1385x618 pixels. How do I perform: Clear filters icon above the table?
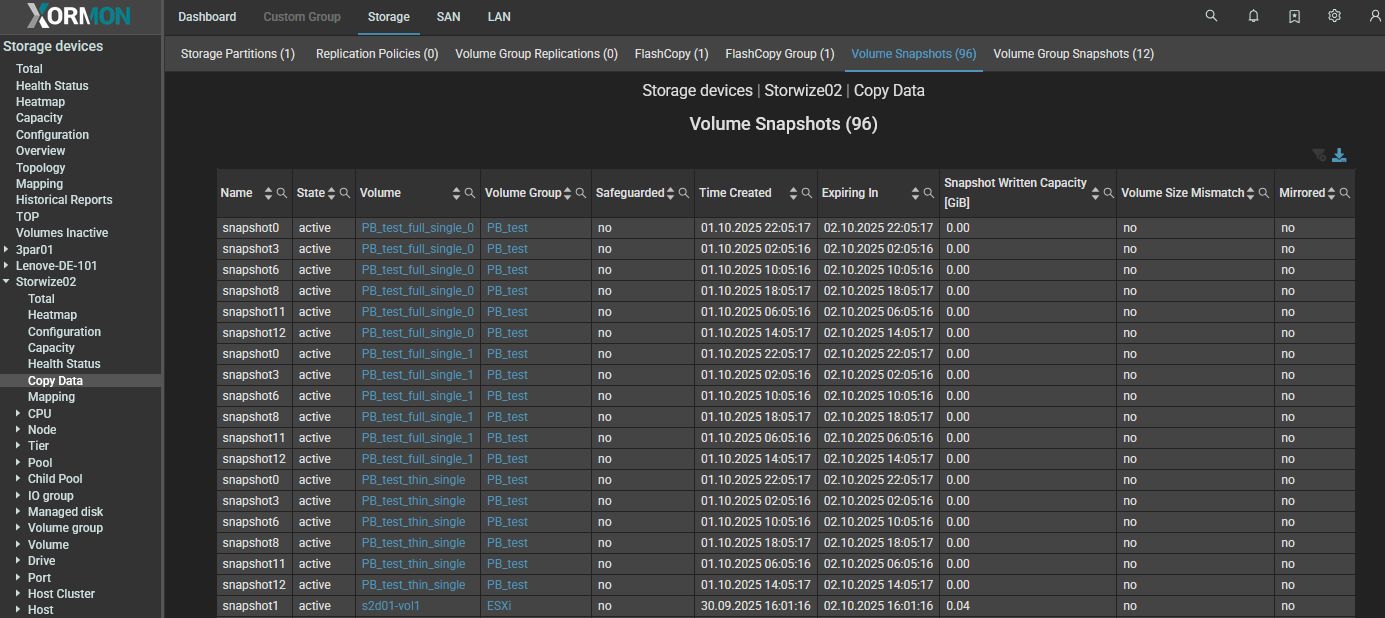point(1319,155)
